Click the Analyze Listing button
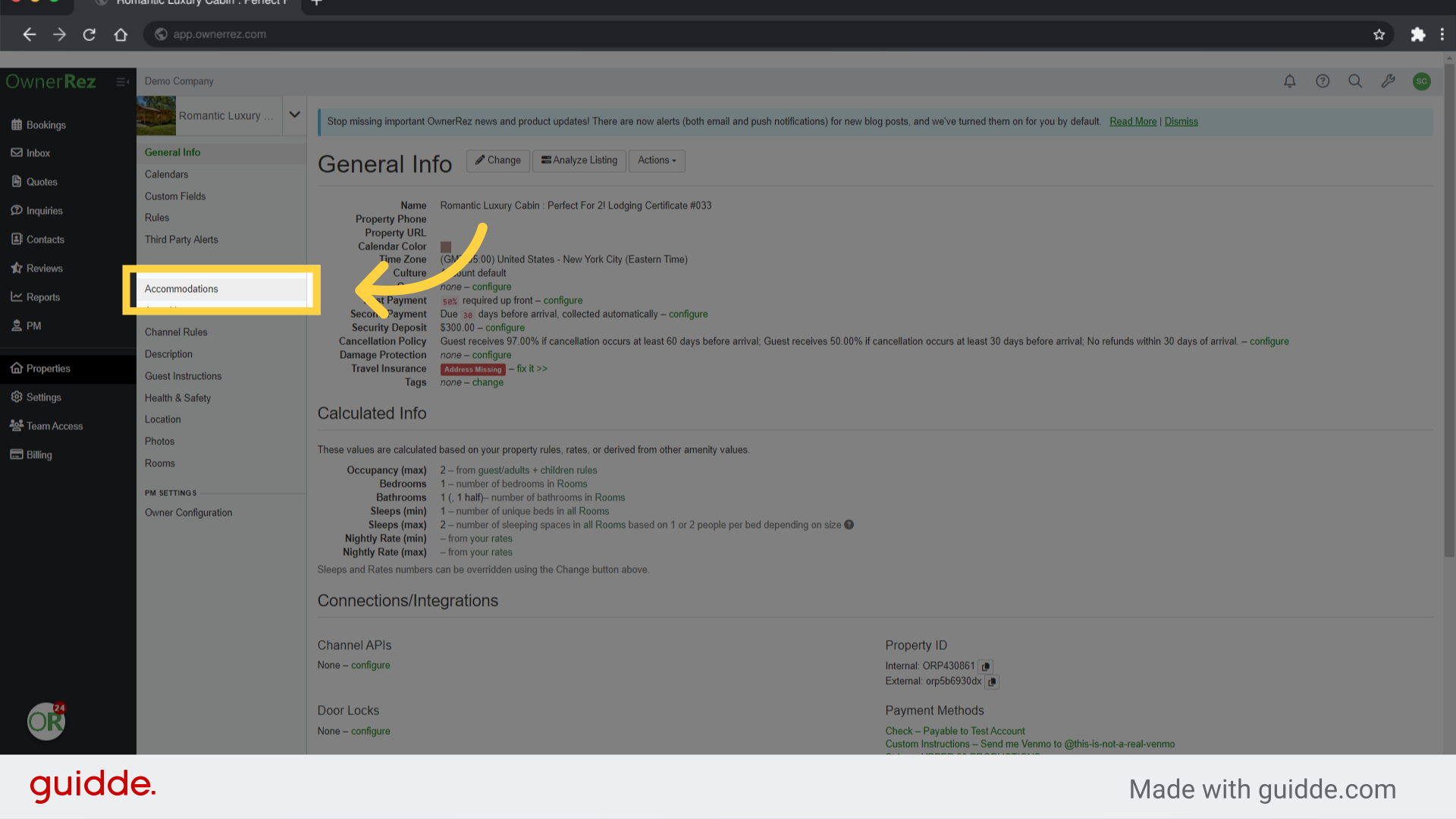Viewport: 1456px width, 819px height. coord(579,161)
